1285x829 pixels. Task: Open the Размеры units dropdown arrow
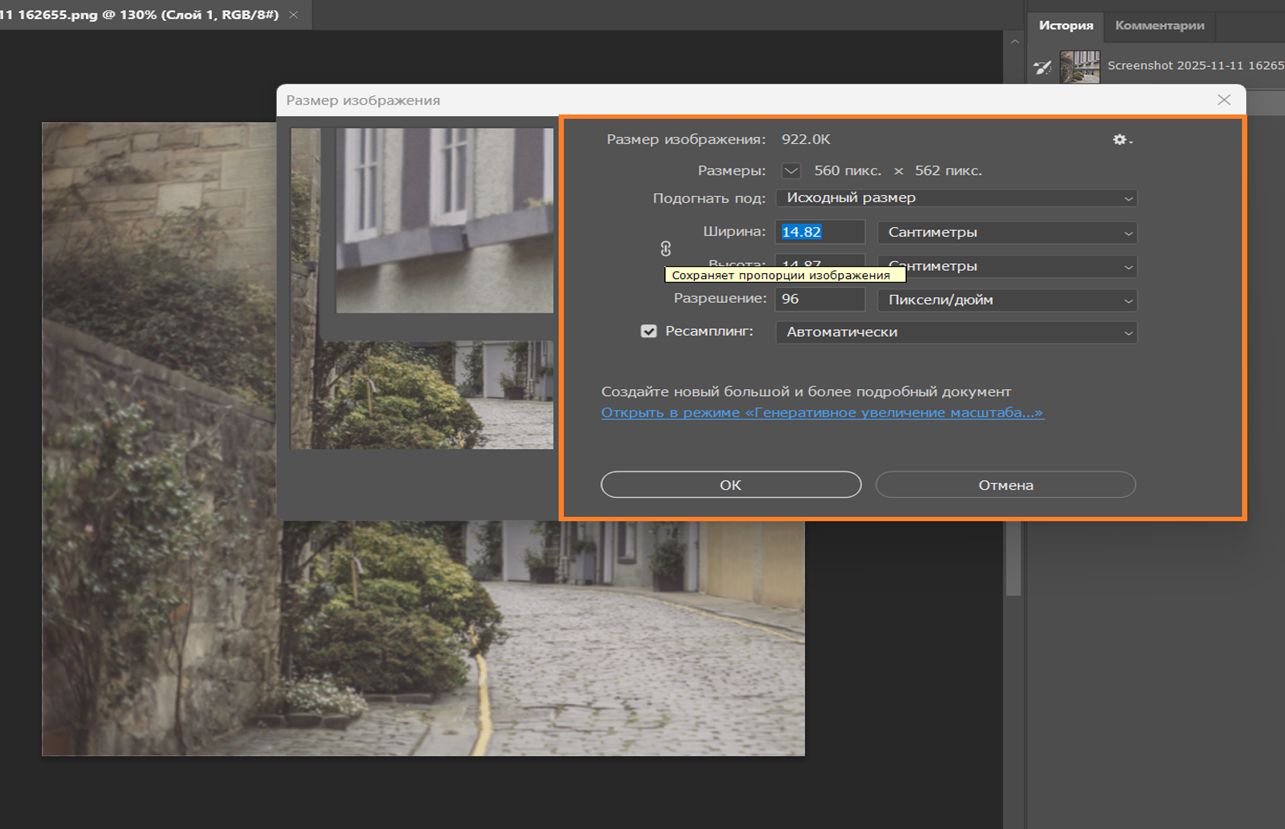tap(791, 171)
